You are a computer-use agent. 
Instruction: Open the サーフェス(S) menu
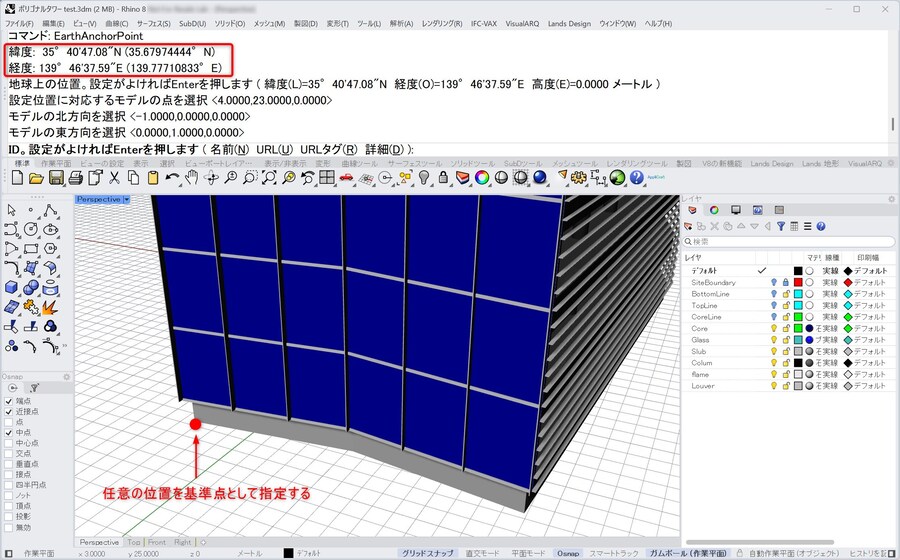pos(154,23)
